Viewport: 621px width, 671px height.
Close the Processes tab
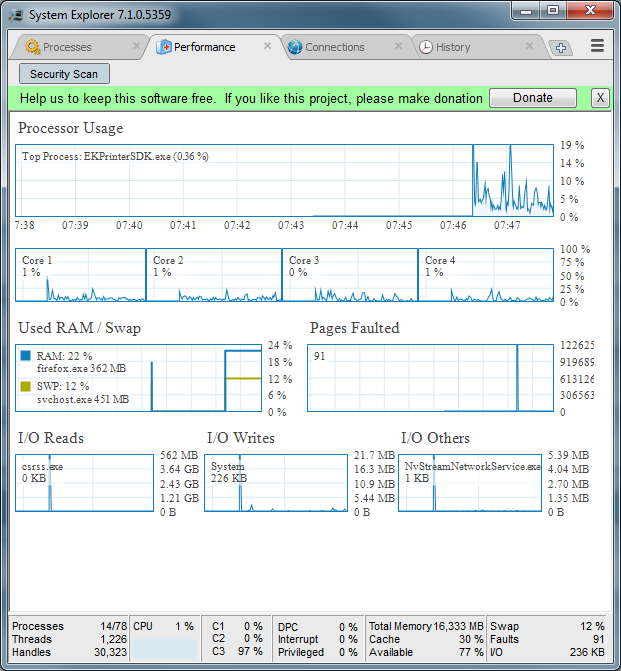click(x=136, y=46)
